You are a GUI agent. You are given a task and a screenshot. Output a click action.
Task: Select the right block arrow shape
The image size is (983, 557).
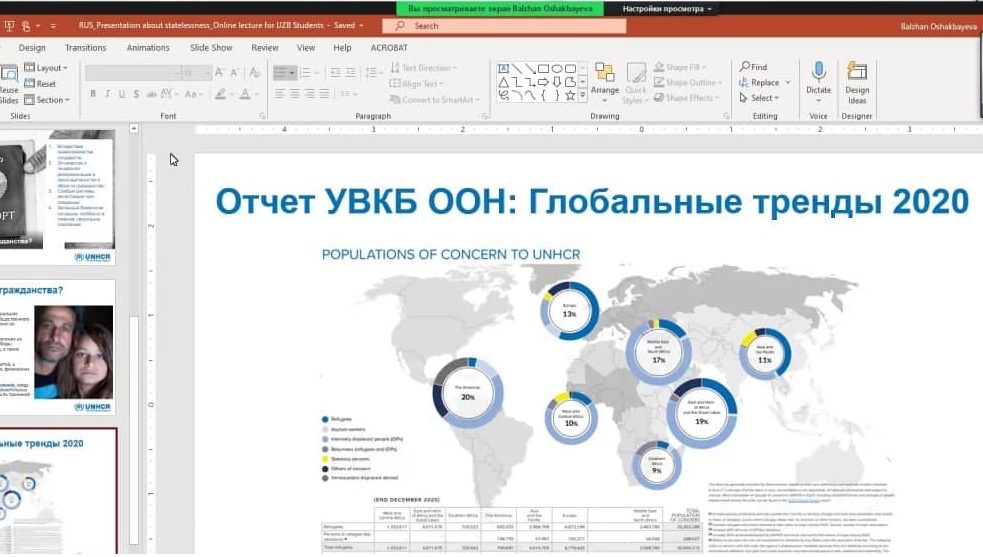click(544, 82)
